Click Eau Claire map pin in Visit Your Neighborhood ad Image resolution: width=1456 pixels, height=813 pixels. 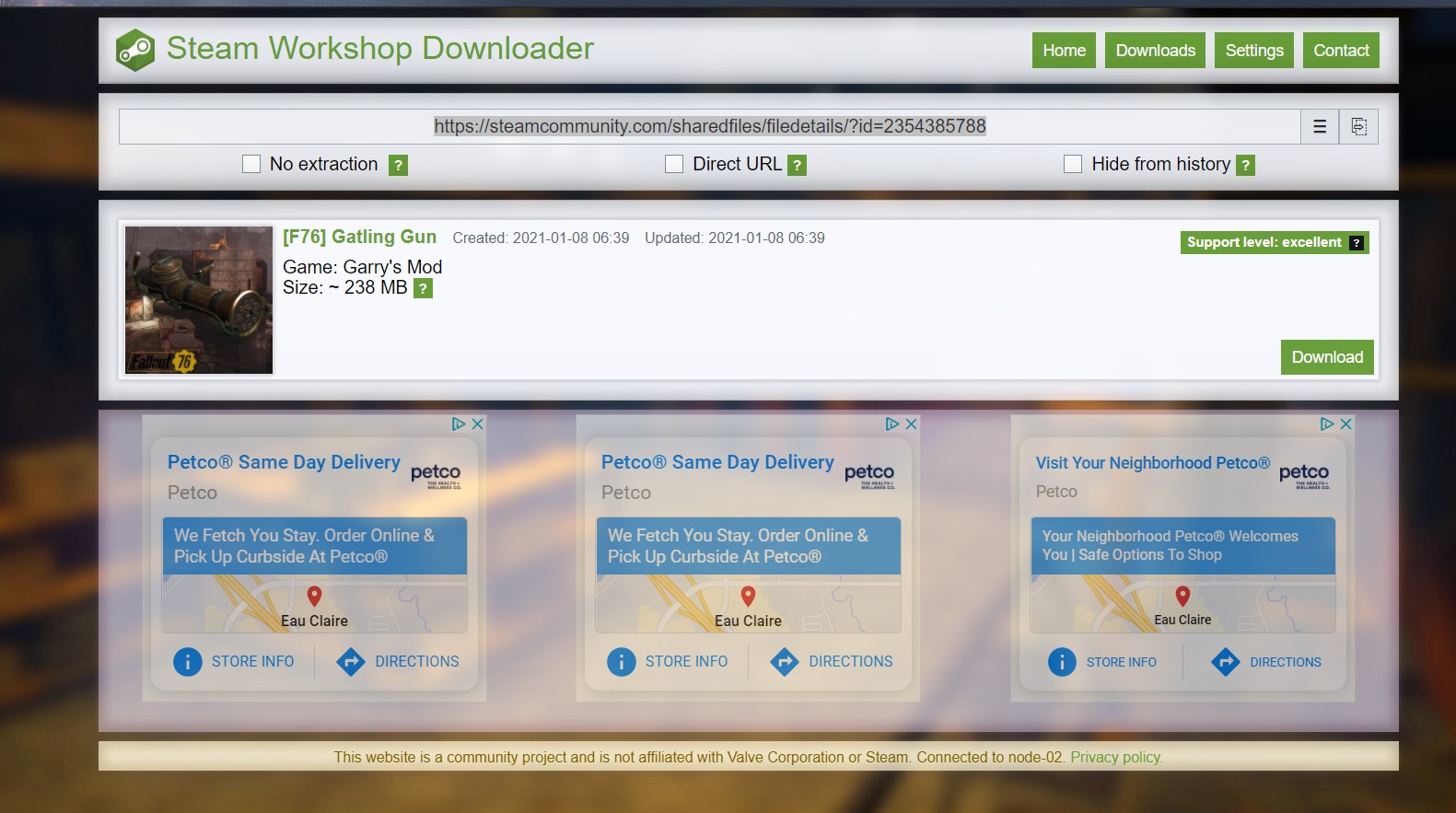coord(1182,596)
